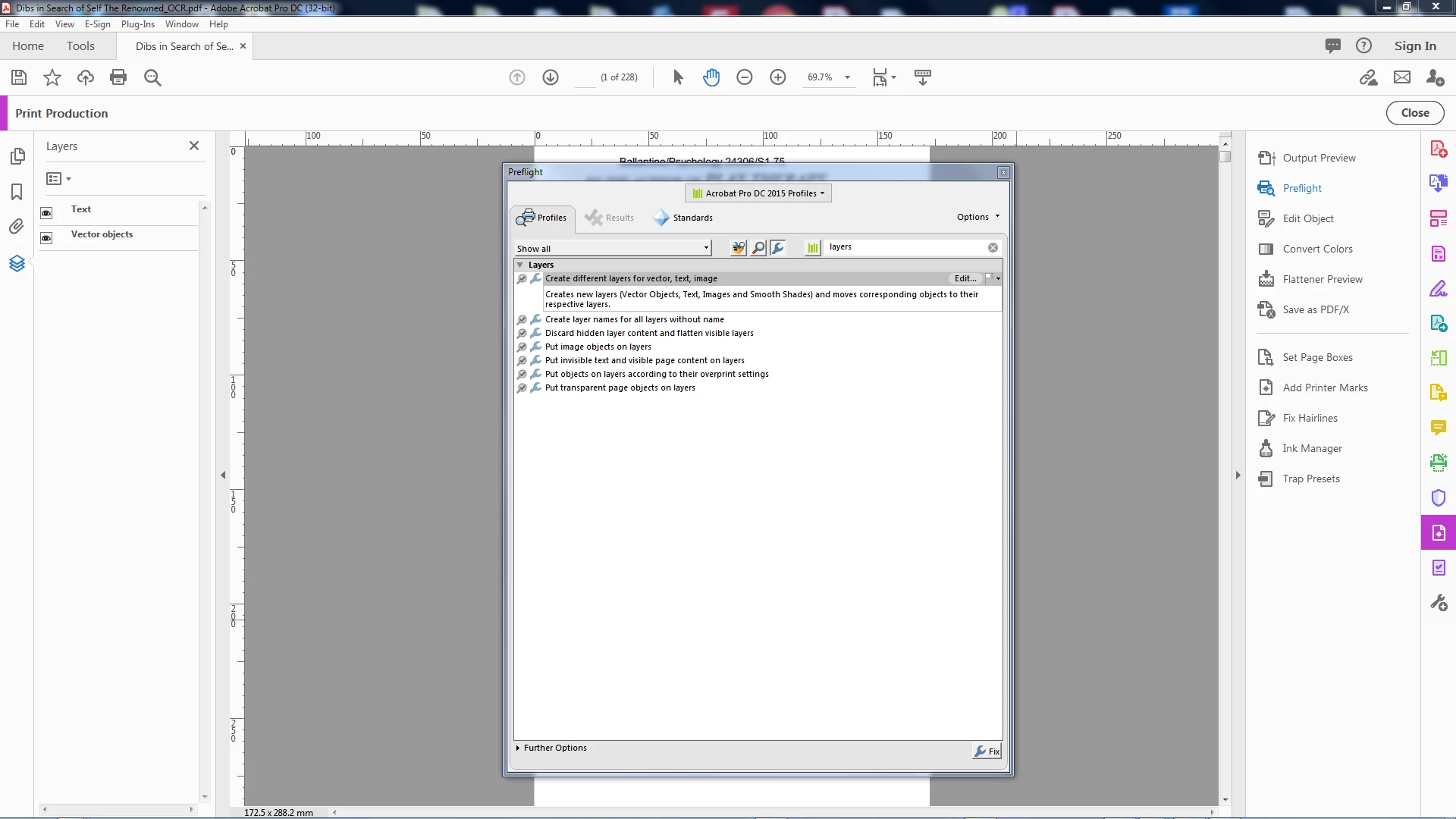The height and width of the screenshot is (819, 1456).
Task: Click the Print icon in the toolbar
Action: [x=118, y=77]
